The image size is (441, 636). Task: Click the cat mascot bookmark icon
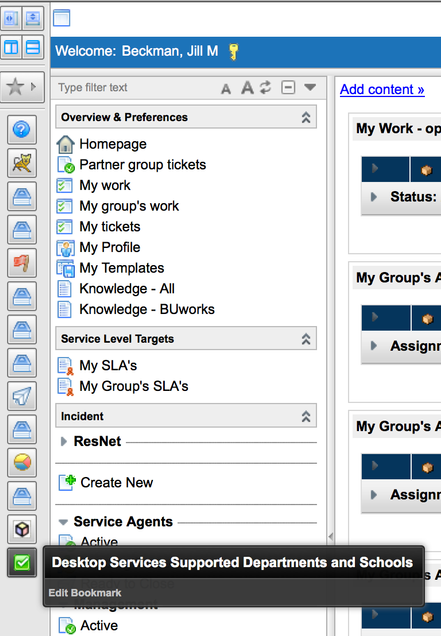(22, 163)
